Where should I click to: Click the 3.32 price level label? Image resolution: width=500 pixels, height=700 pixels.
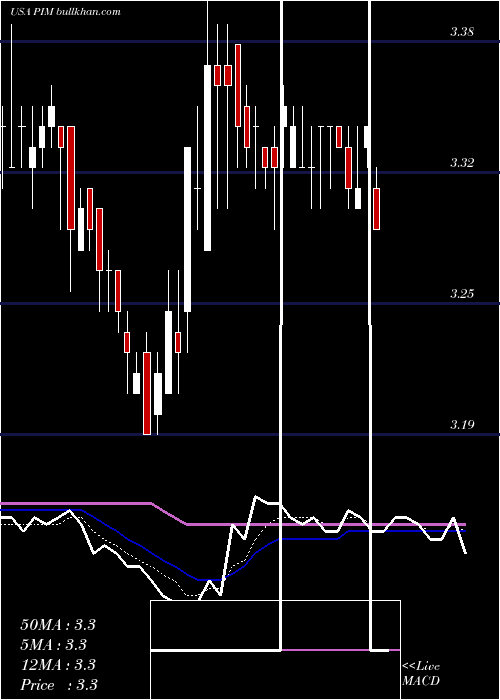pyautogui.click(x=462, y=162)
